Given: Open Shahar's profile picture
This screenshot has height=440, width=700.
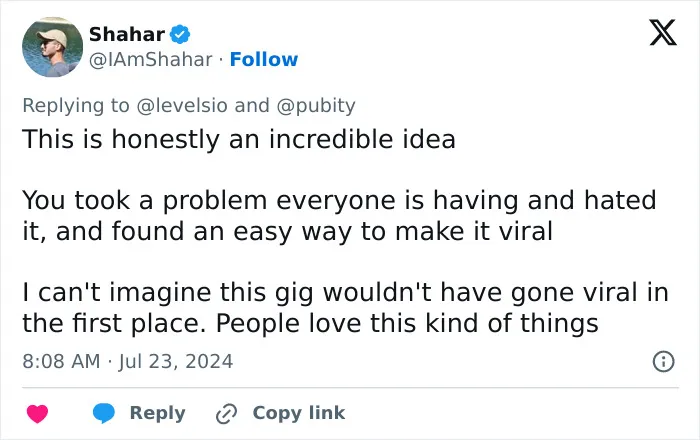Looking at the screenshot, I should (52, 47).
